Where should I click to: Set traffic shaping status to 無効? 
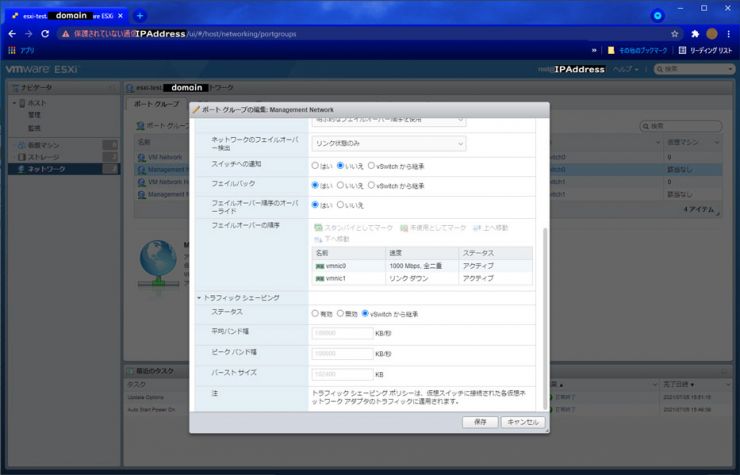[x=340, y=314]
